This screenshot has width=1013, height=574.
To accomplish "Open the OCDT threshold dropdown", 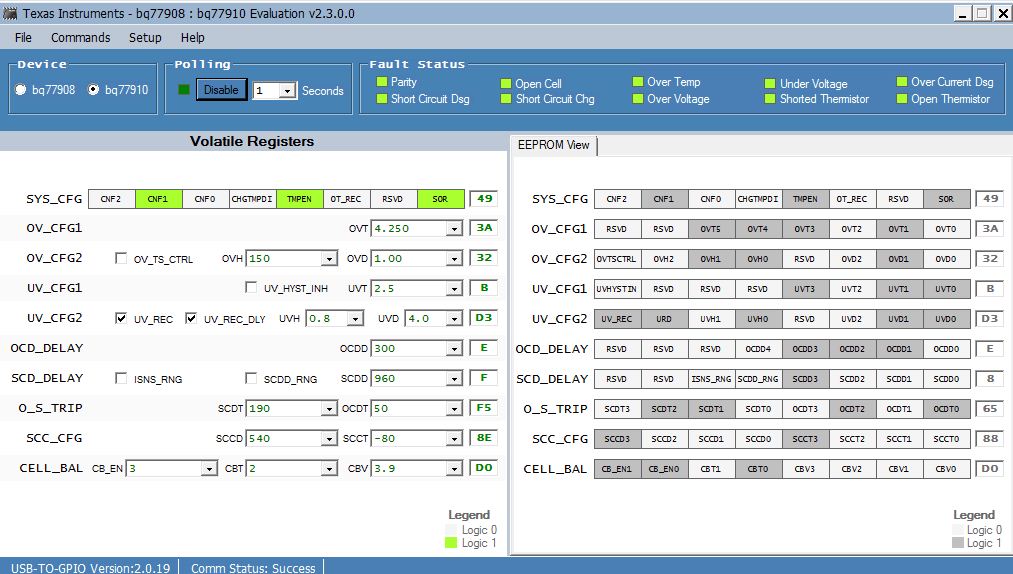I will (x=454, y=409).
